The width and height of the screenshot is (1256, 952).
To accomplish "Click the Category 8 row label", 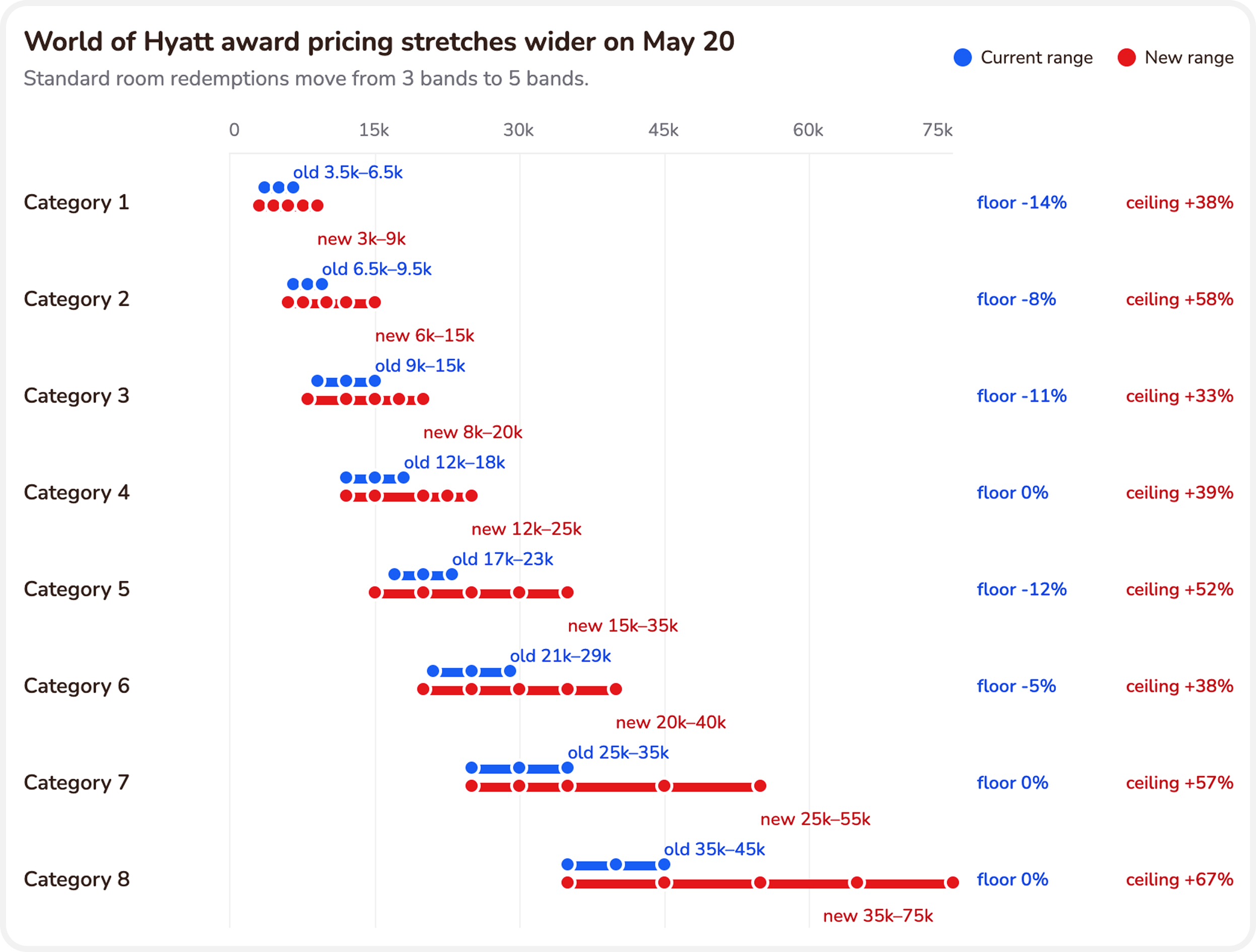I will pos(77,879).
